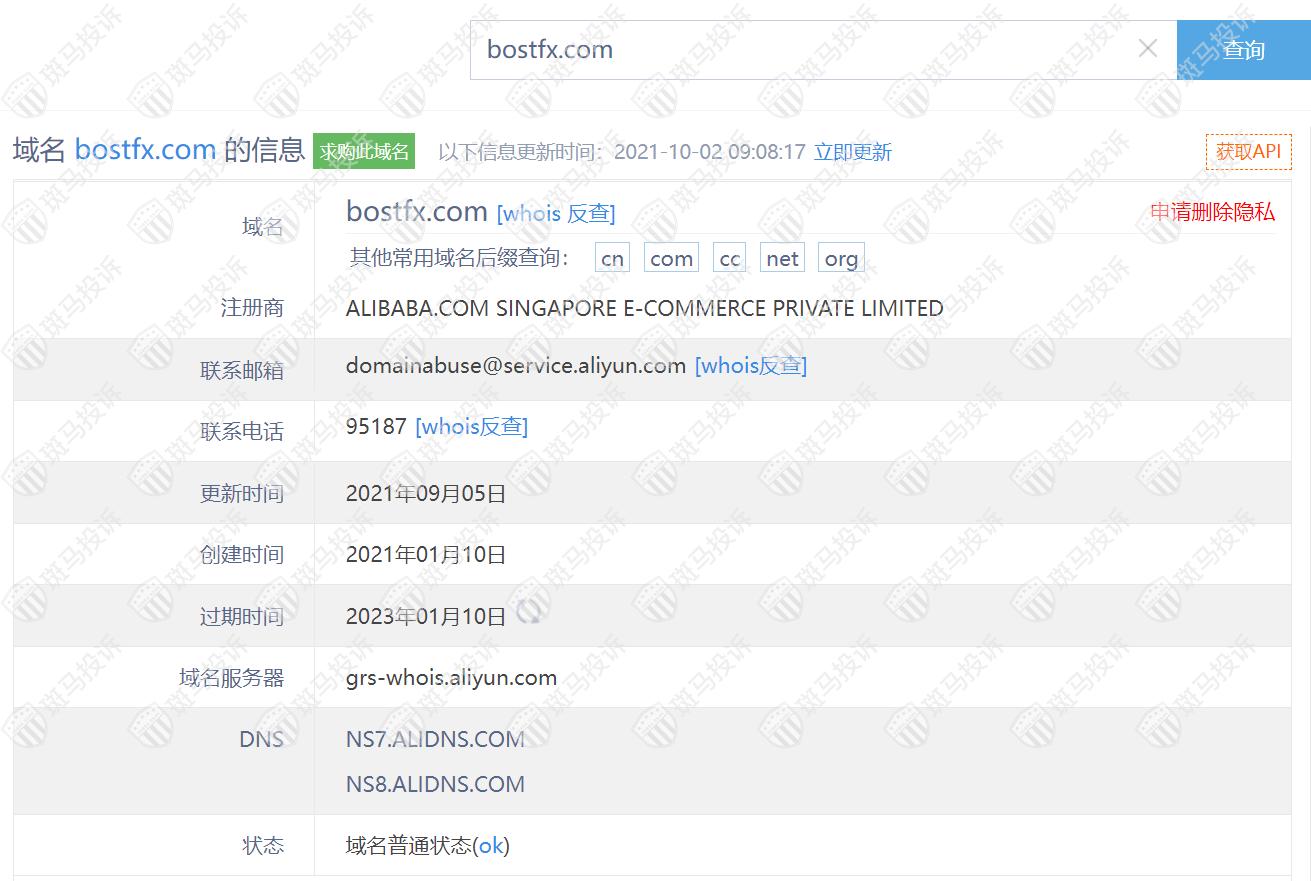Select the cc domain suffix

tap(730, 259)
